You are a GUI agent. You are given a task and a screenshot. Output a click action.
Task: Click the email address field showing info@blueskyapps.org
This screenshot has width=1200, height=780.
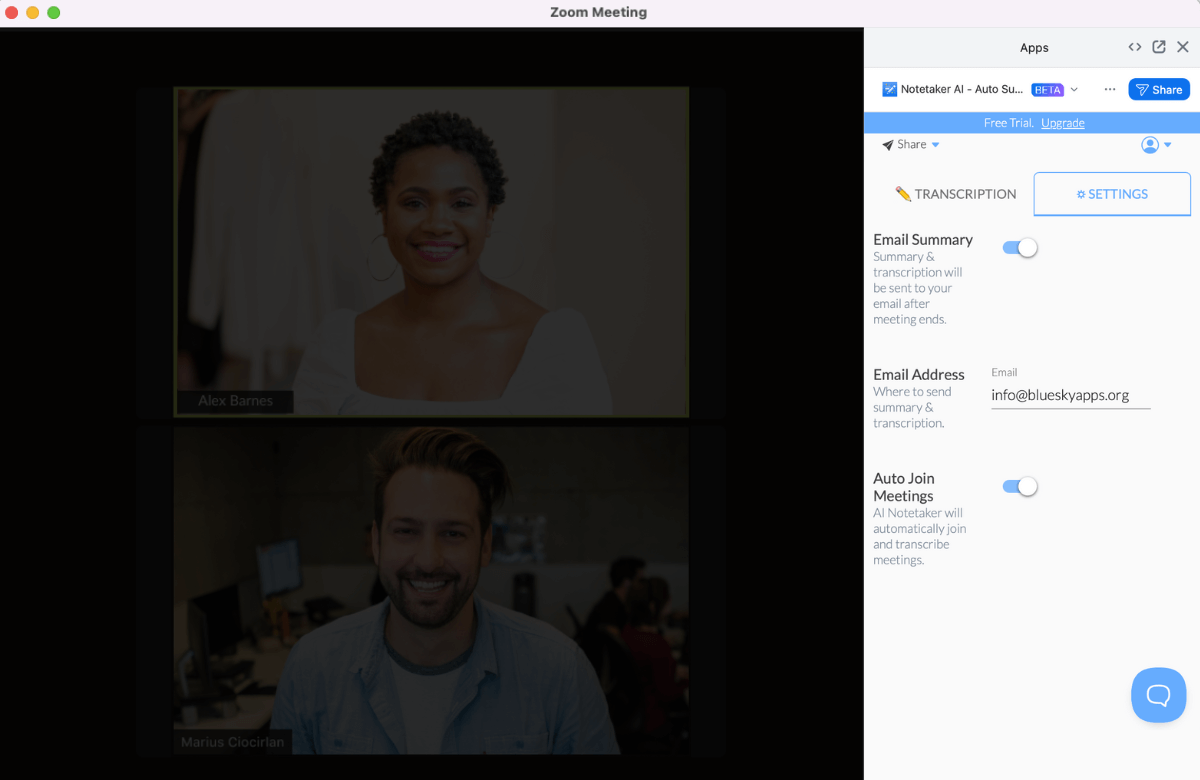tap(1069, 394)
